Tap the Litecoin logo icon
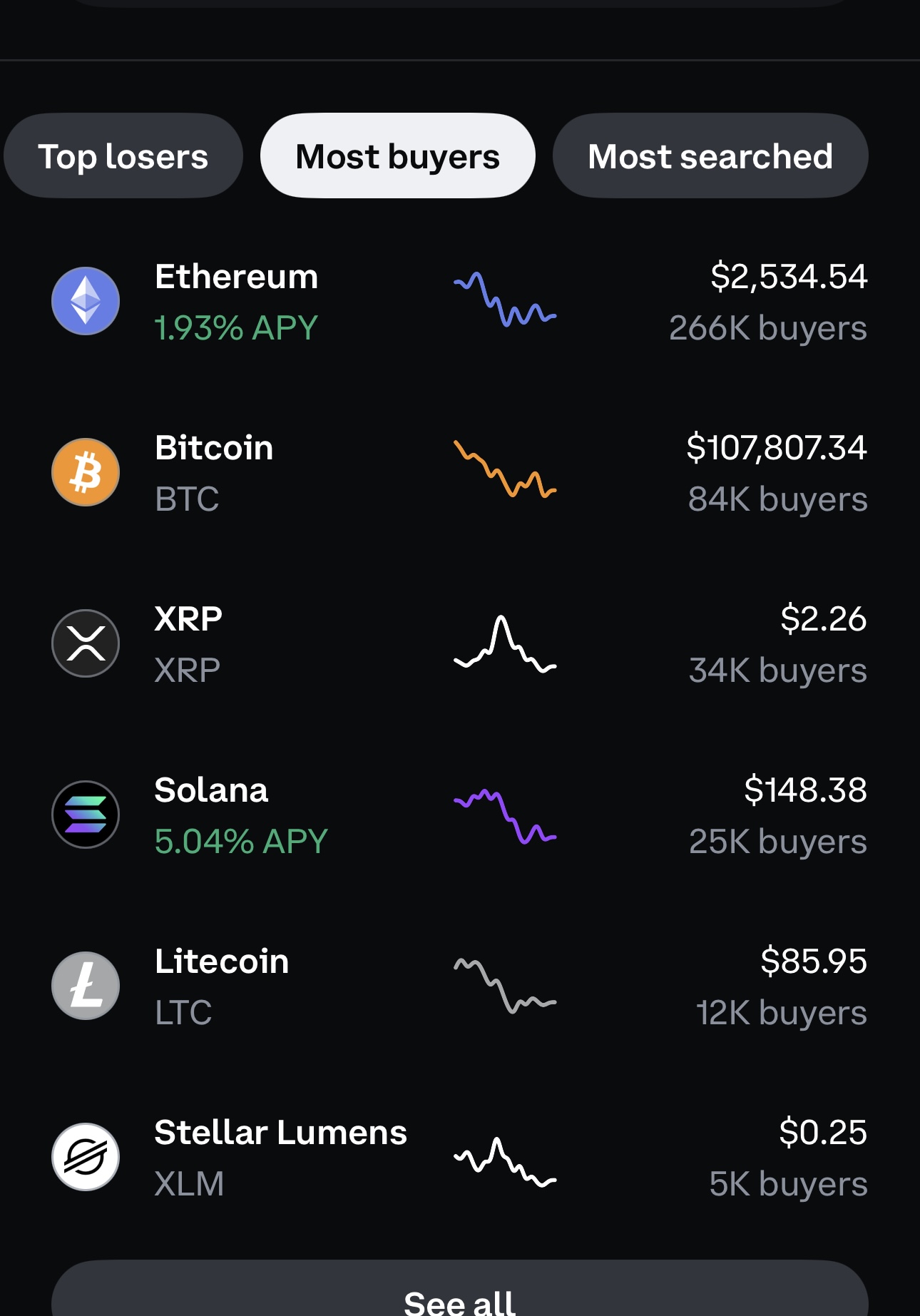Screen dimensions: 920x1316 tap(86, 986)
